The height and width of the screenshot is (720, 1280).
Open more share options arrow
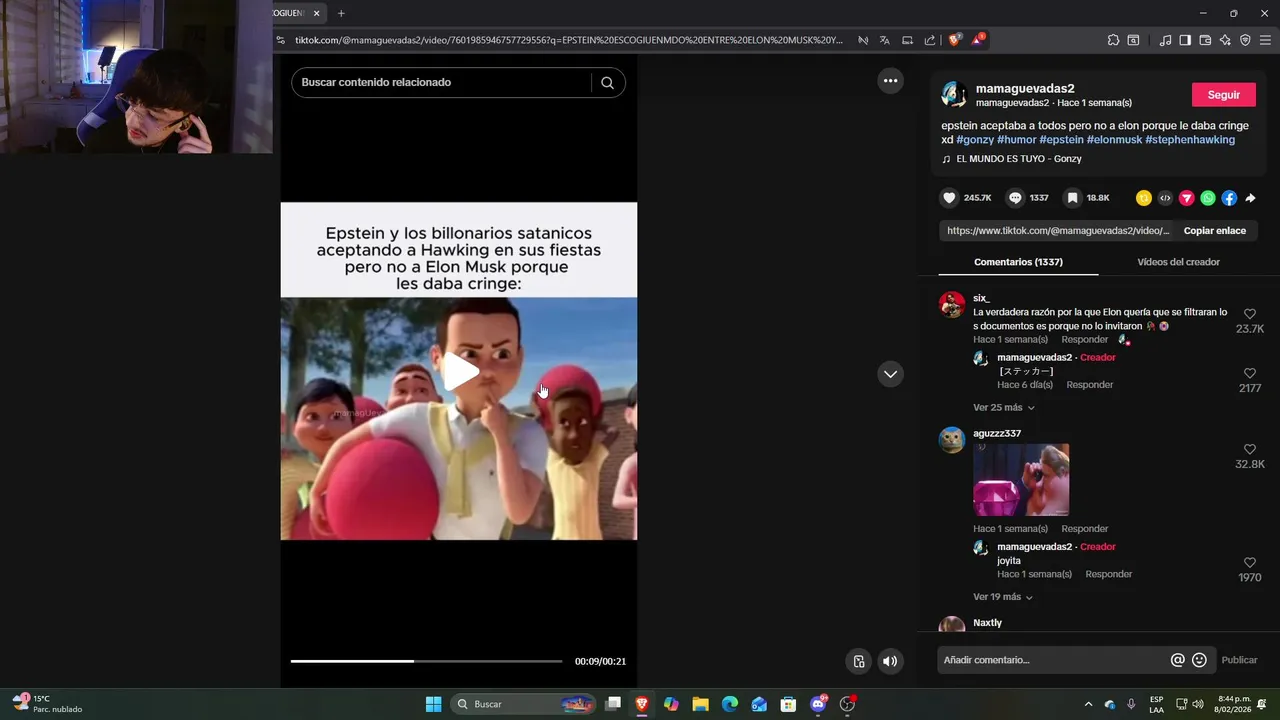click(x=1250, y=198)
